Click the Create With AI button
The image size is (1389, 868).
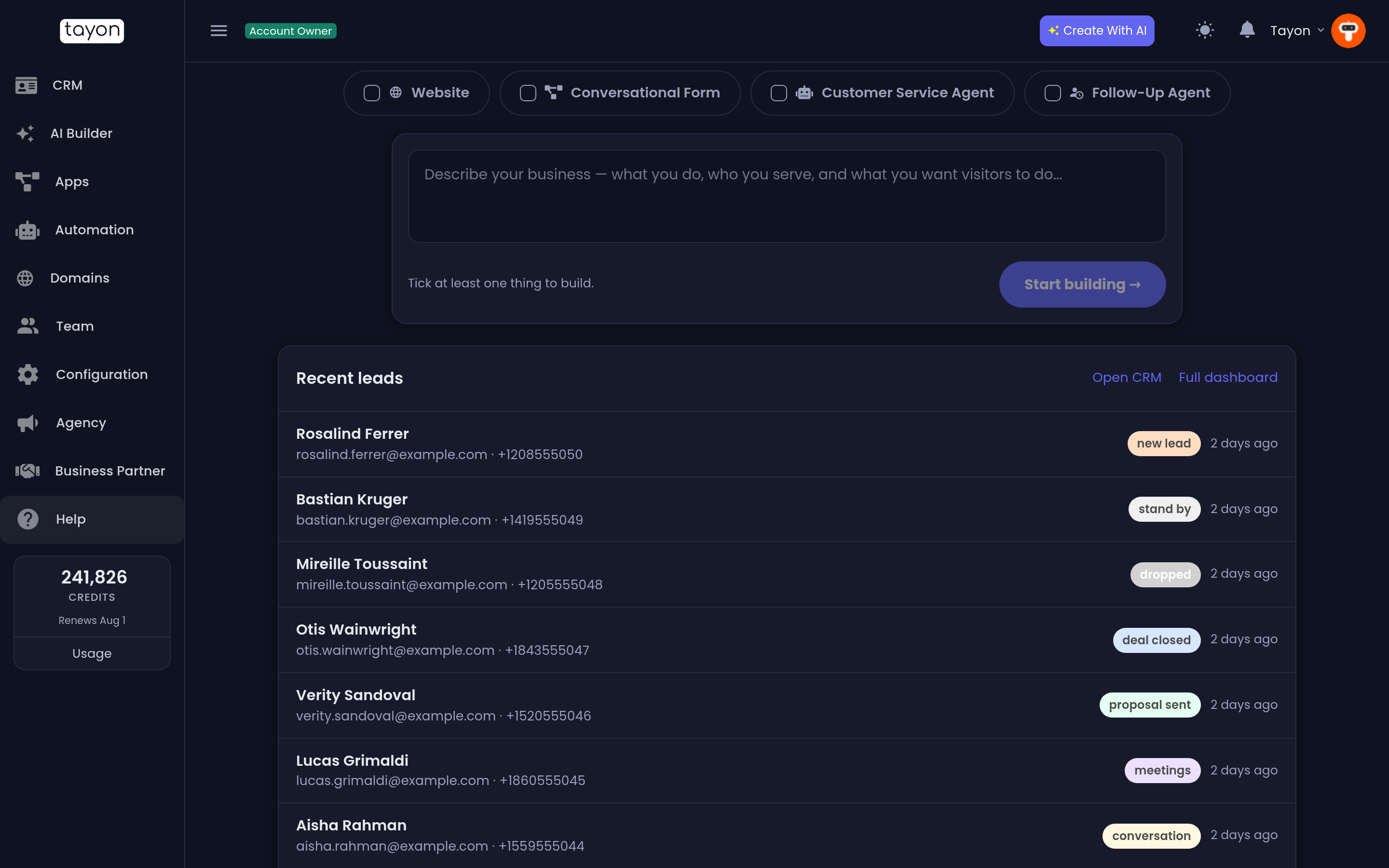pyautogui.click(x=1096, y=31)
